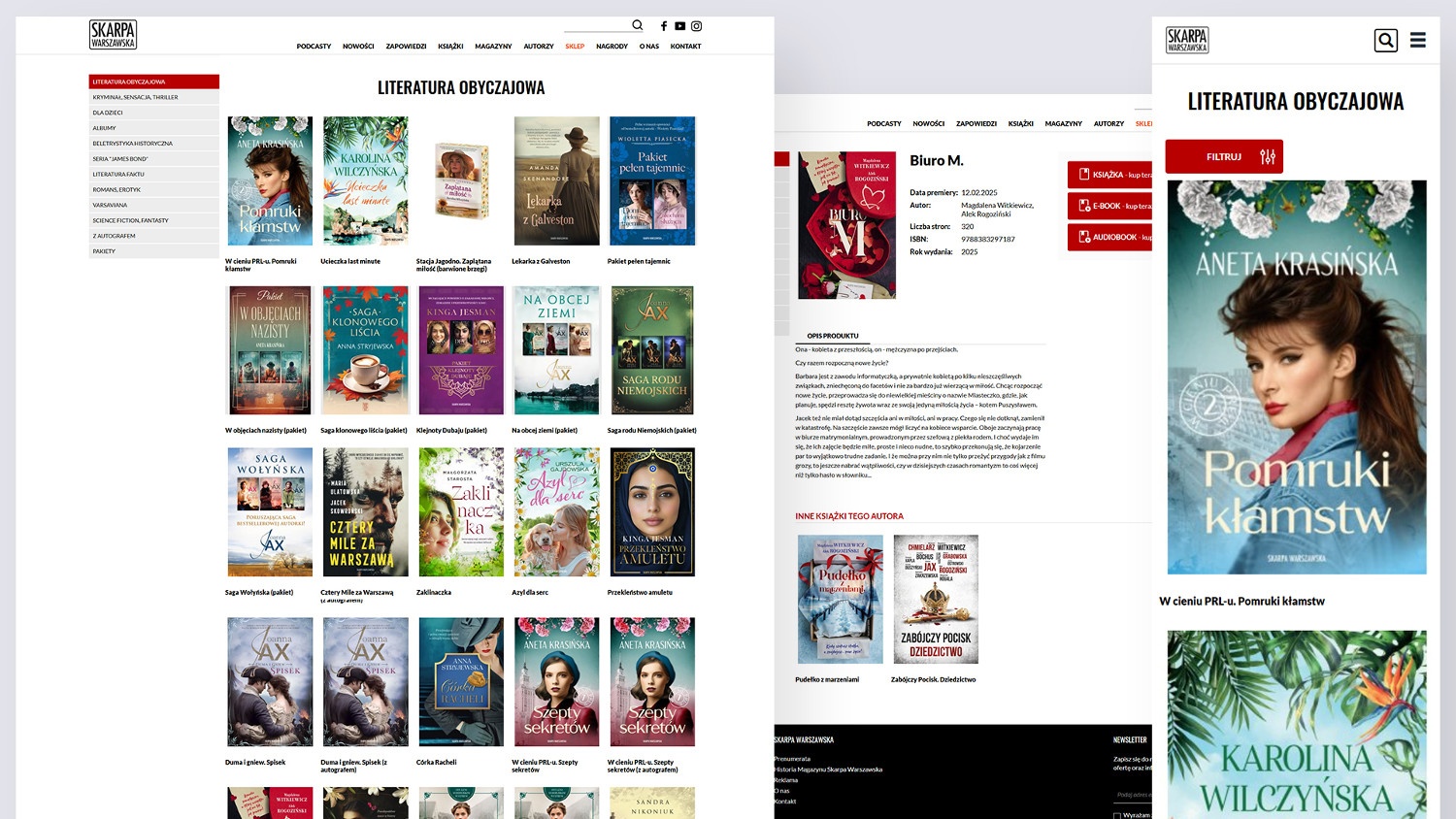Viewport: 1456px width, 819px height.
Task: Open the mobile hamburger menu
Action: point(1418,40)
